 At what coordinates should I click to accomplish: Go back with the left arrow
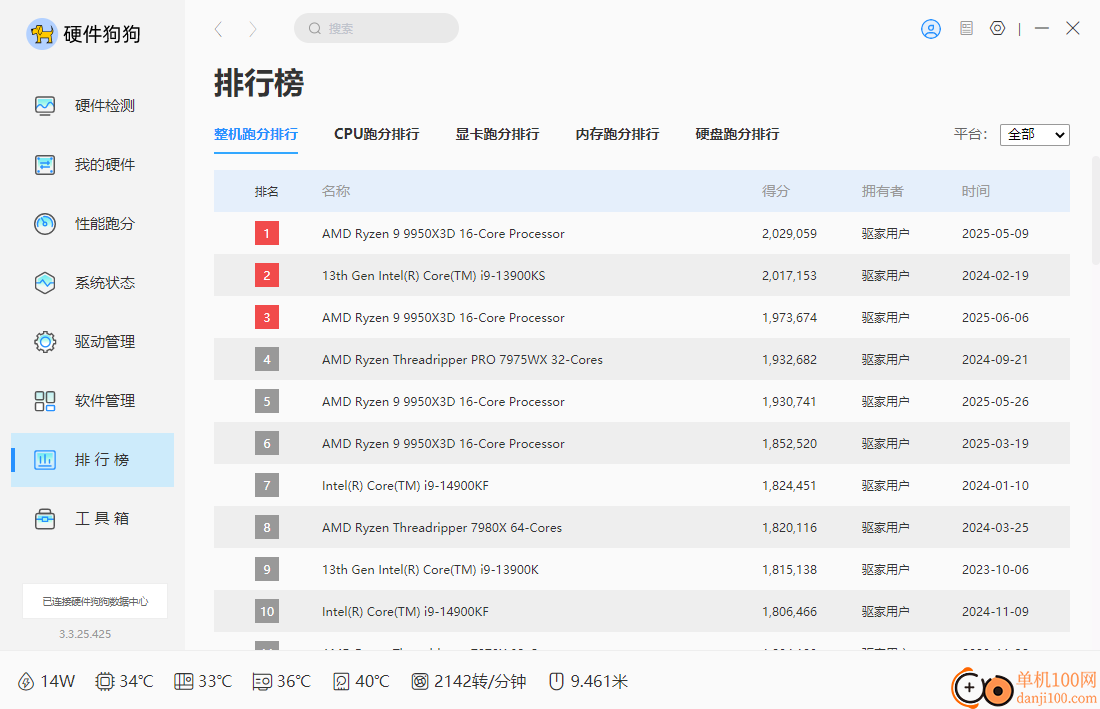coord(219,29)
